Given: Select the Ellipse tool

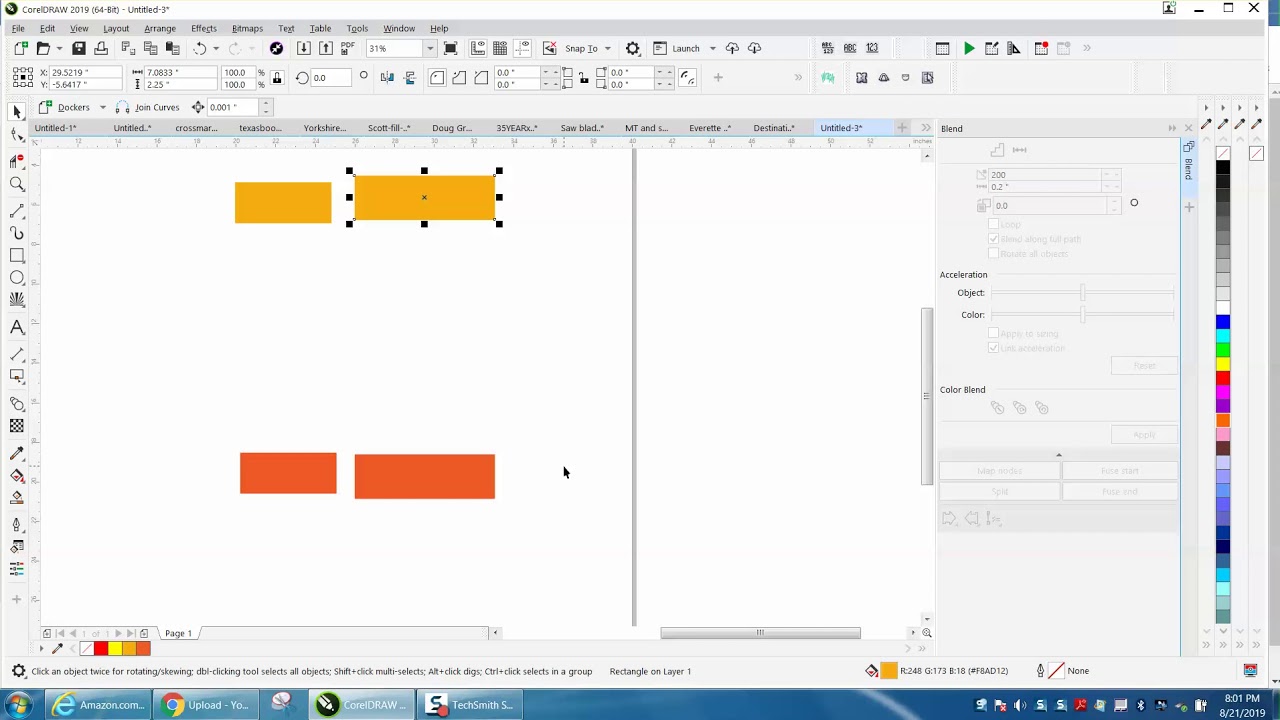Looking at the screenshot, I should (17, 278).
